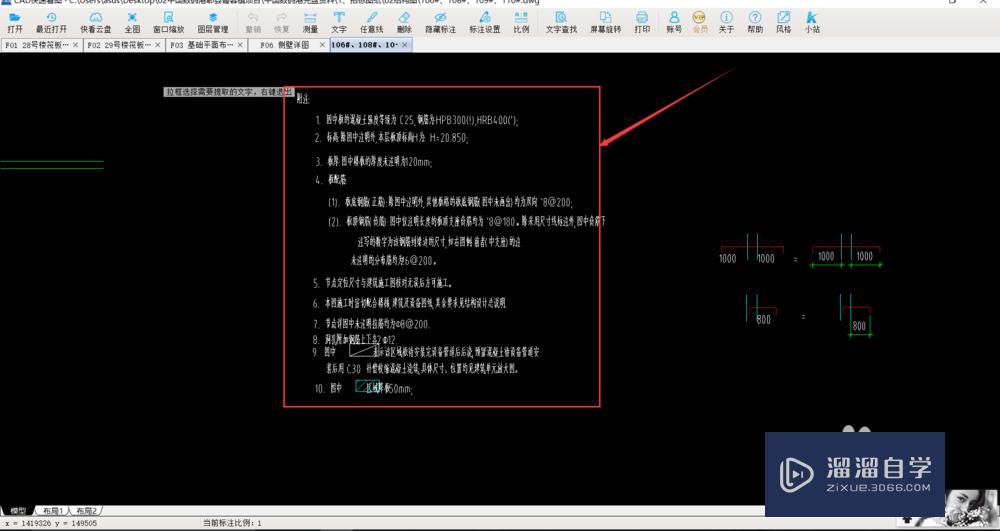The width and height of the screenshot is (1000, 531).
Task: Click the hatched rectangle symbol in note 10
Action: [367, 386]
